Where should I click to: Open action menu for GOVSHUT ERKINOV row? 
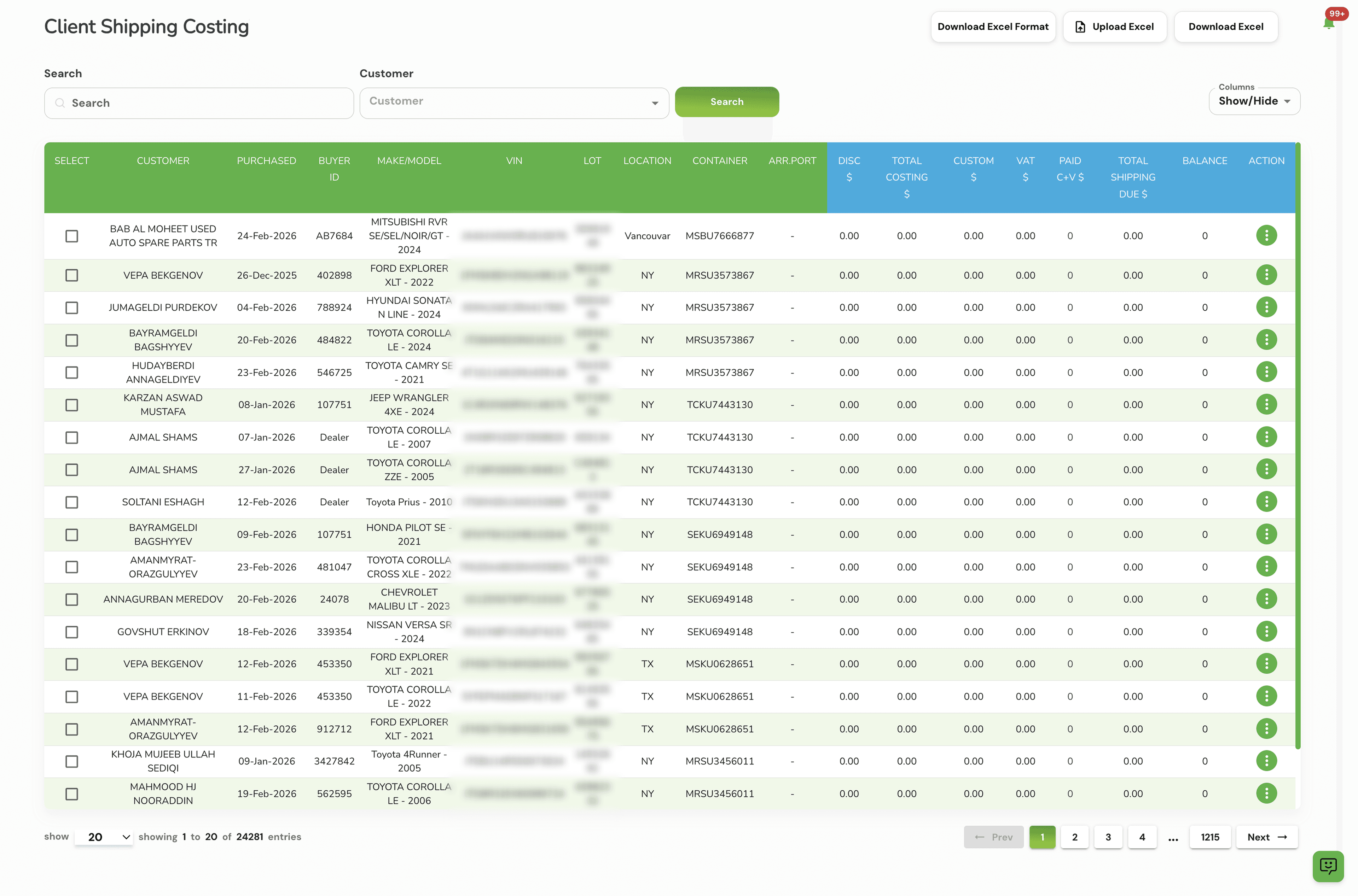(1266, 631)
